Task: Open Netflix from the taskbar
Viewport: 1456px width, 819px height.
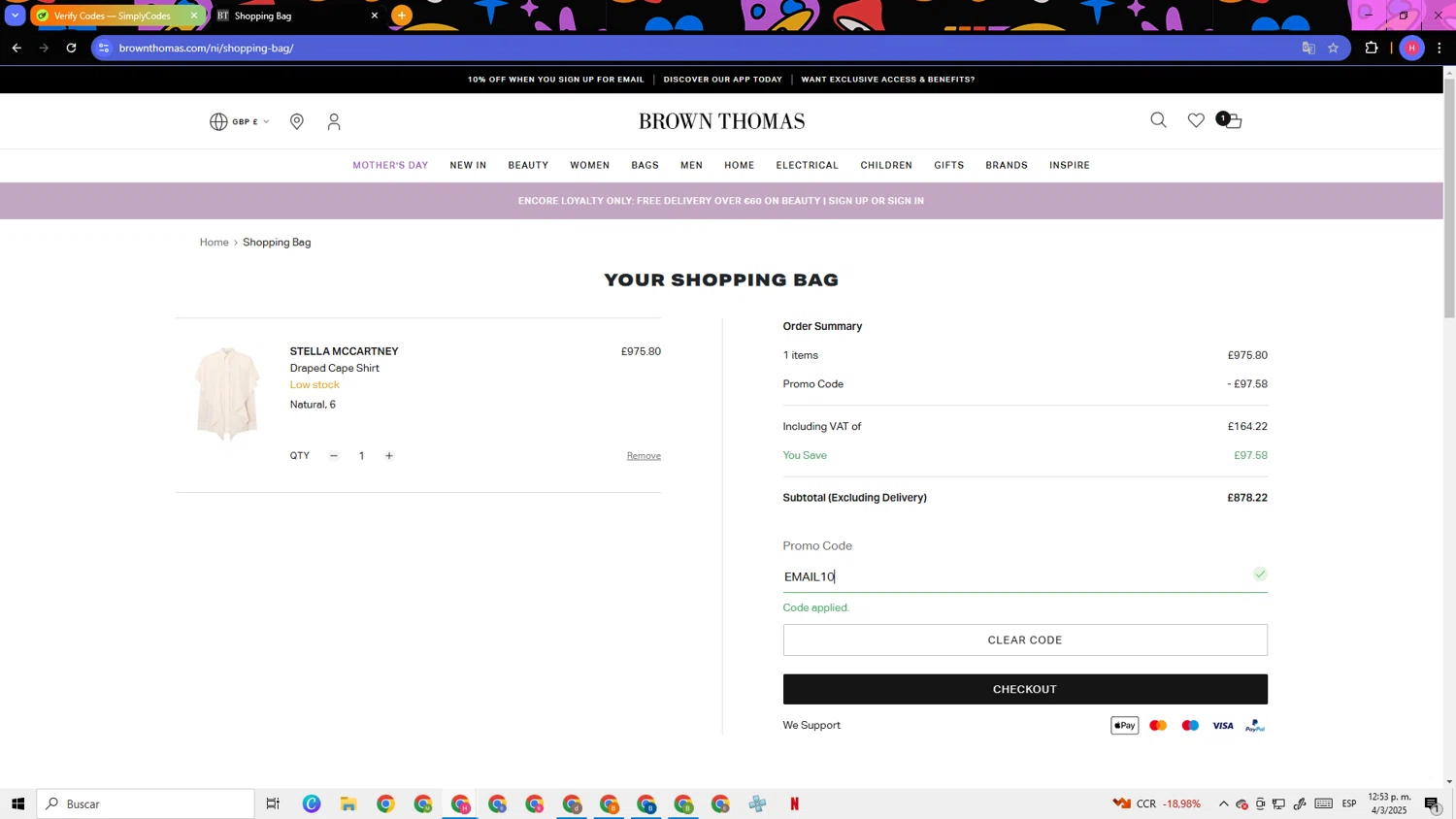Action: tap(795, 803)
